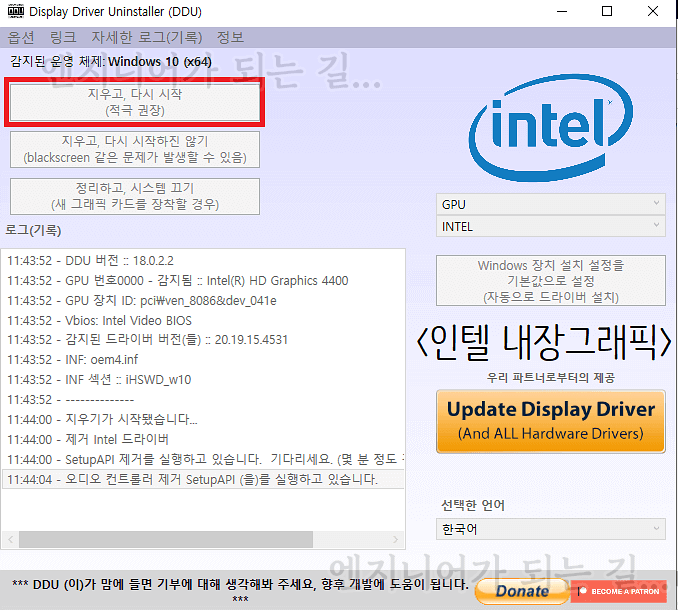Select the dashed separator log line

(203, 399)
